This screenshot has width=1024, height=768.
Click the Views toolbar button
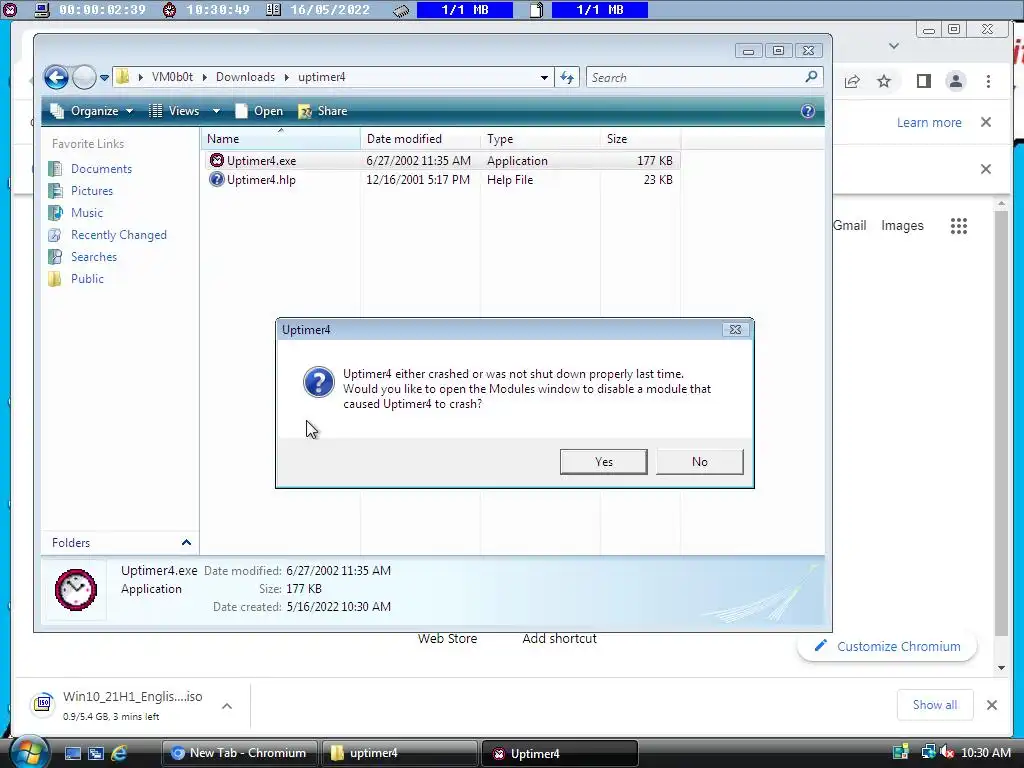click(174, 111)
